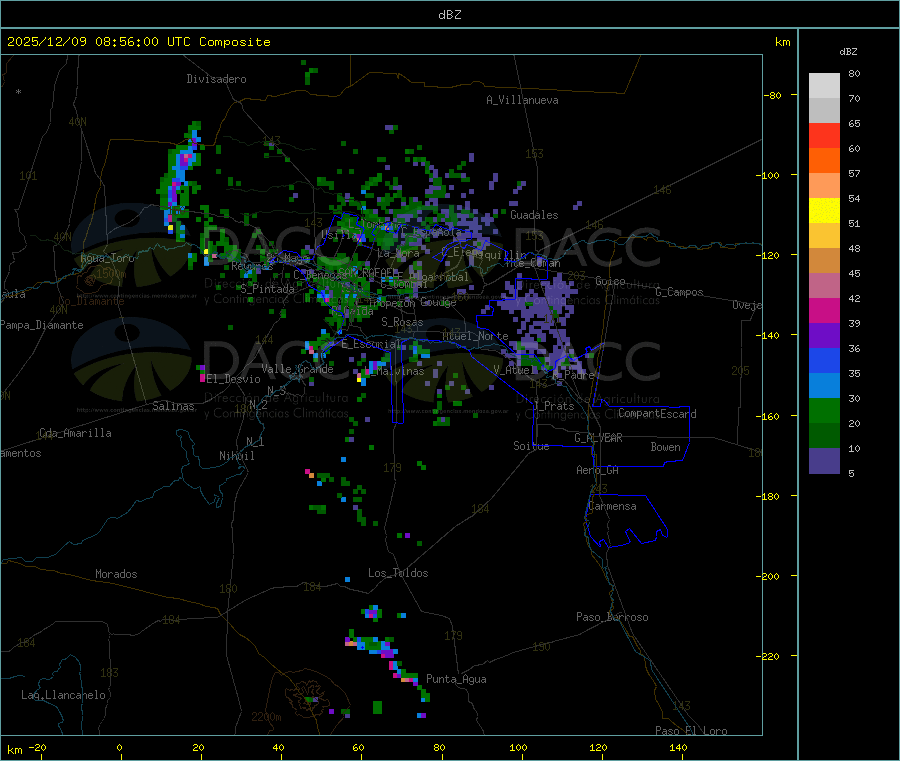
Task: Click the 0 km tick on the horizontal axis
Action: click(119, 748)
